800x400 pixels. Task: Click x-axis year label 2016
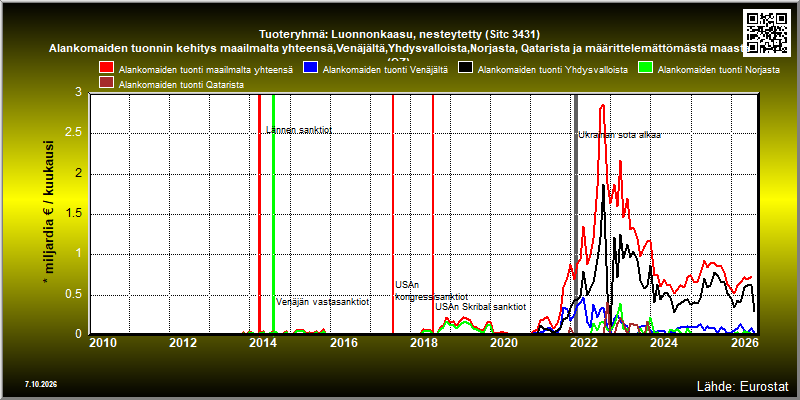point(343,343)
